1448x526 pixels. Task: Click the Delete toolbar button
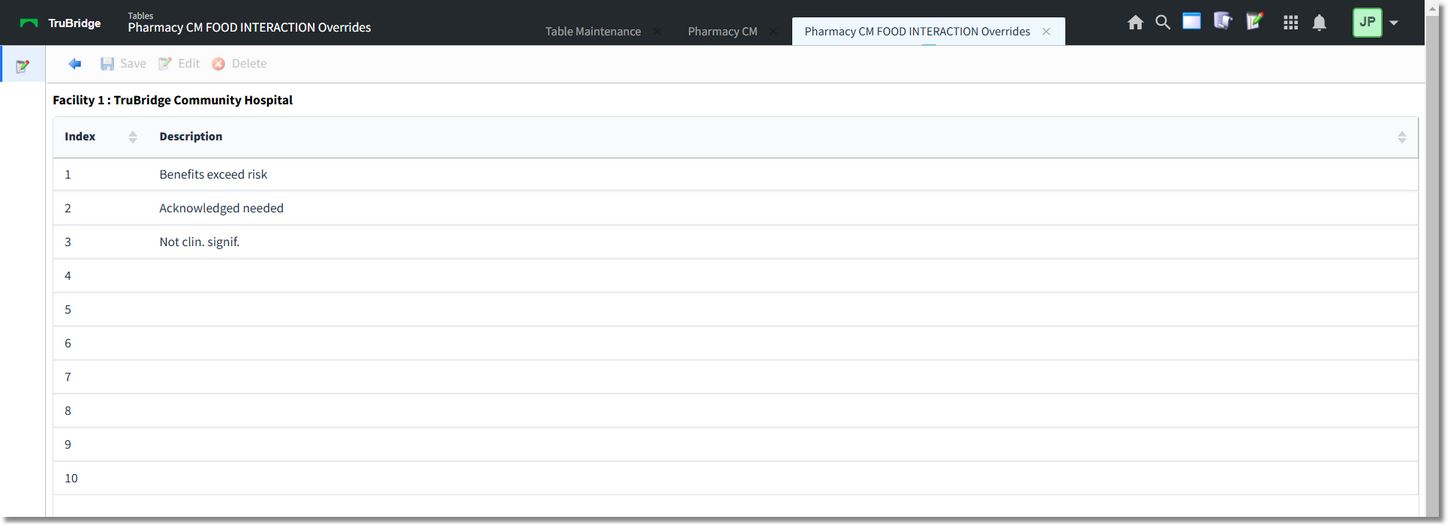coord(239,64)
